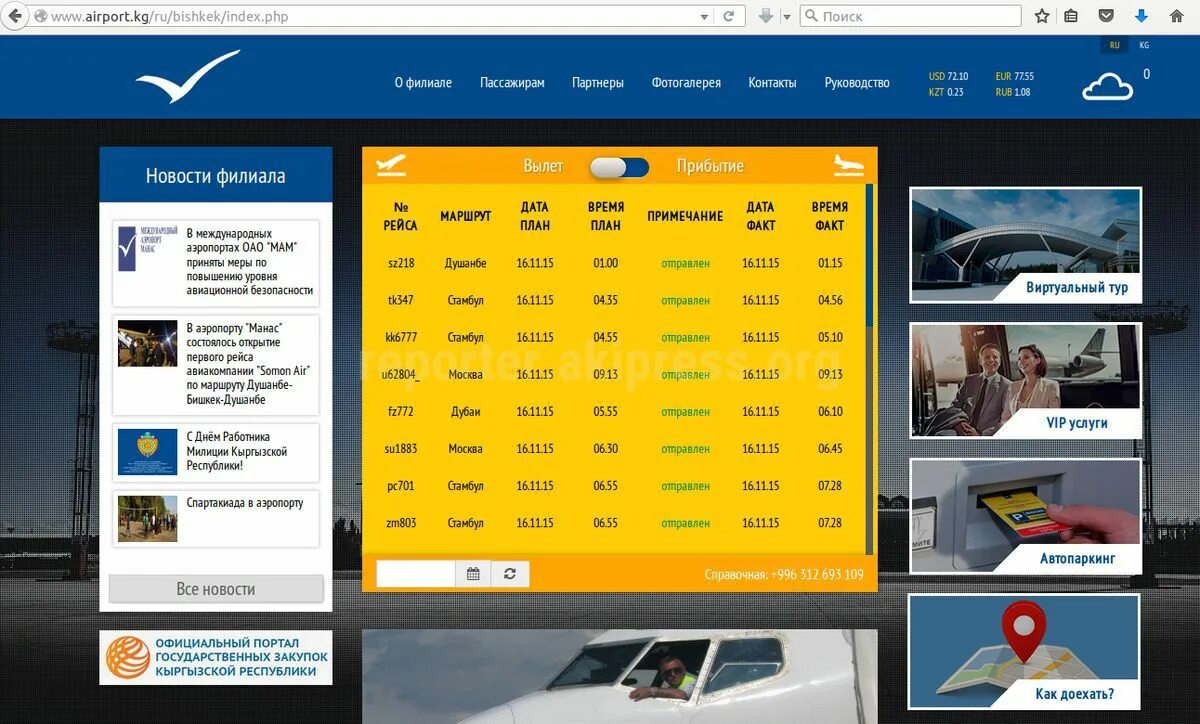1200x724 pixels.
Task: Open the Партнеры menu
Action: 598,83
